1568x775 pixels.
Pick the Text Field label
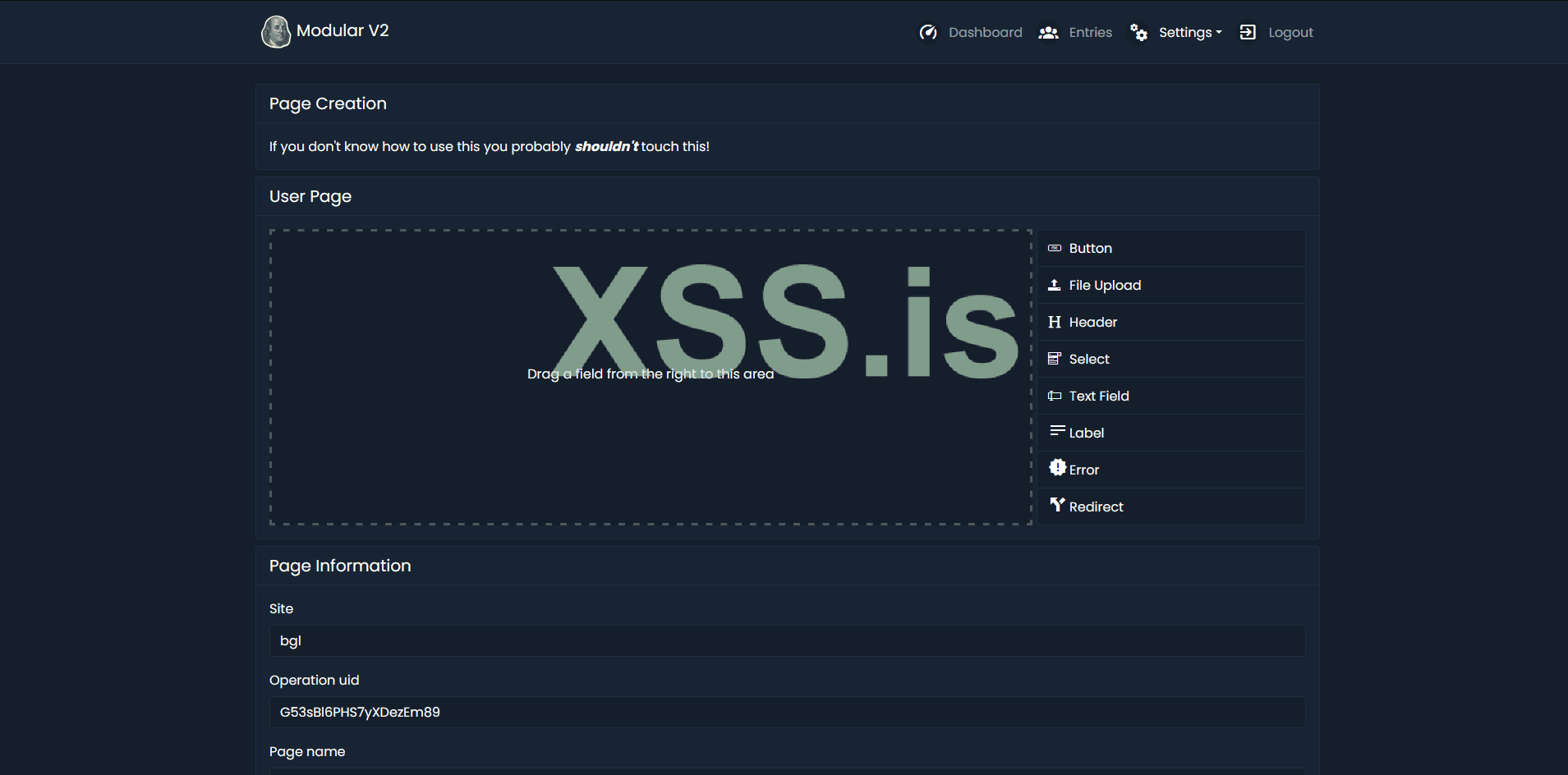tap(1099, 396)
